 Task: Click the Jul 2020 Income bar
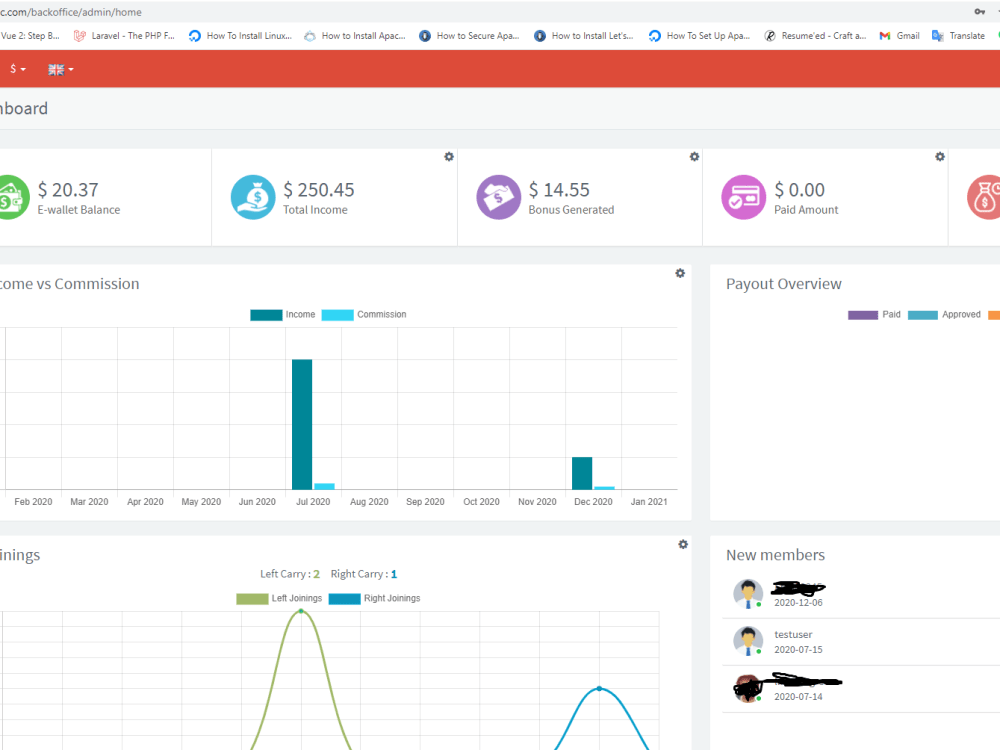(x=302, y=424)
